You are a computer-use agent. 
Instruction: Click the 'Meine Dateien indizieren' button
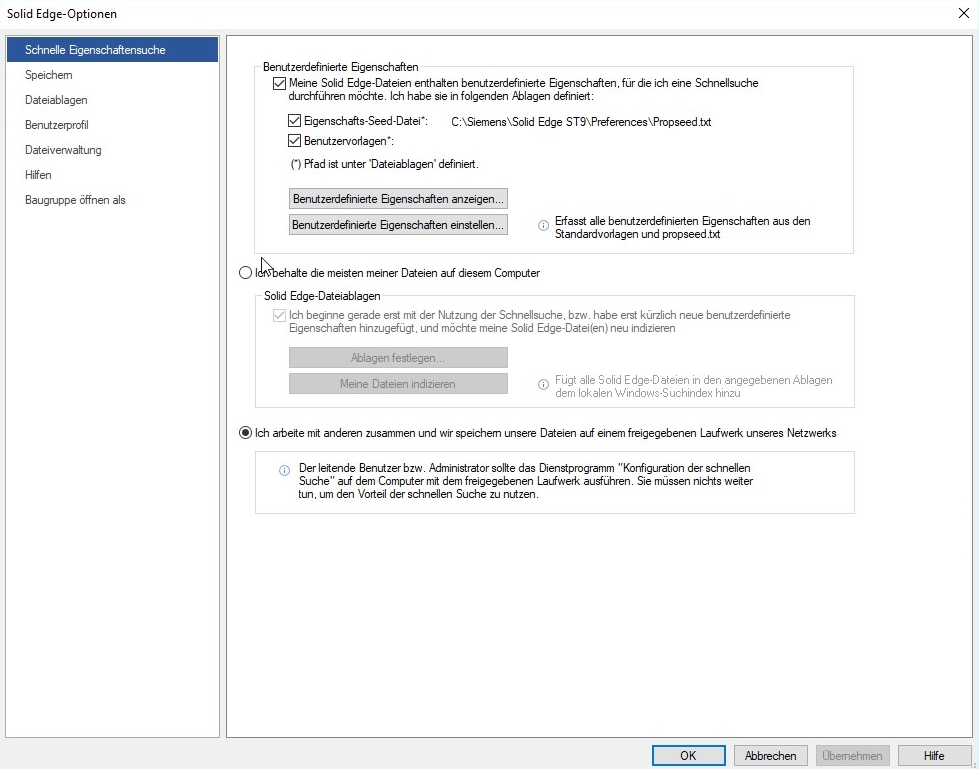[398, 384]
